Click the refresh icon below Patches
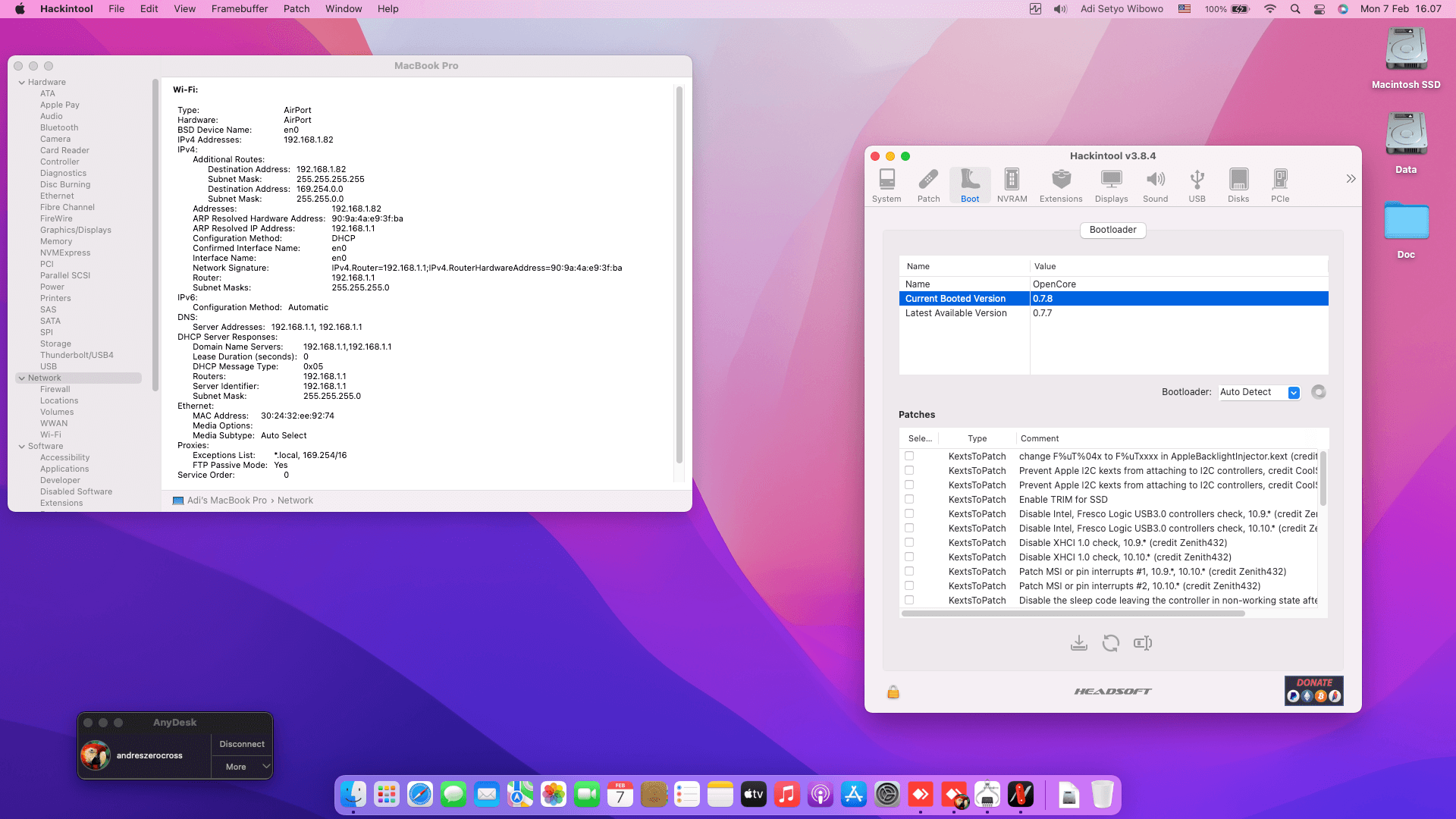This screenshot has height=819, width=1456. click(x=1110, y=643)
